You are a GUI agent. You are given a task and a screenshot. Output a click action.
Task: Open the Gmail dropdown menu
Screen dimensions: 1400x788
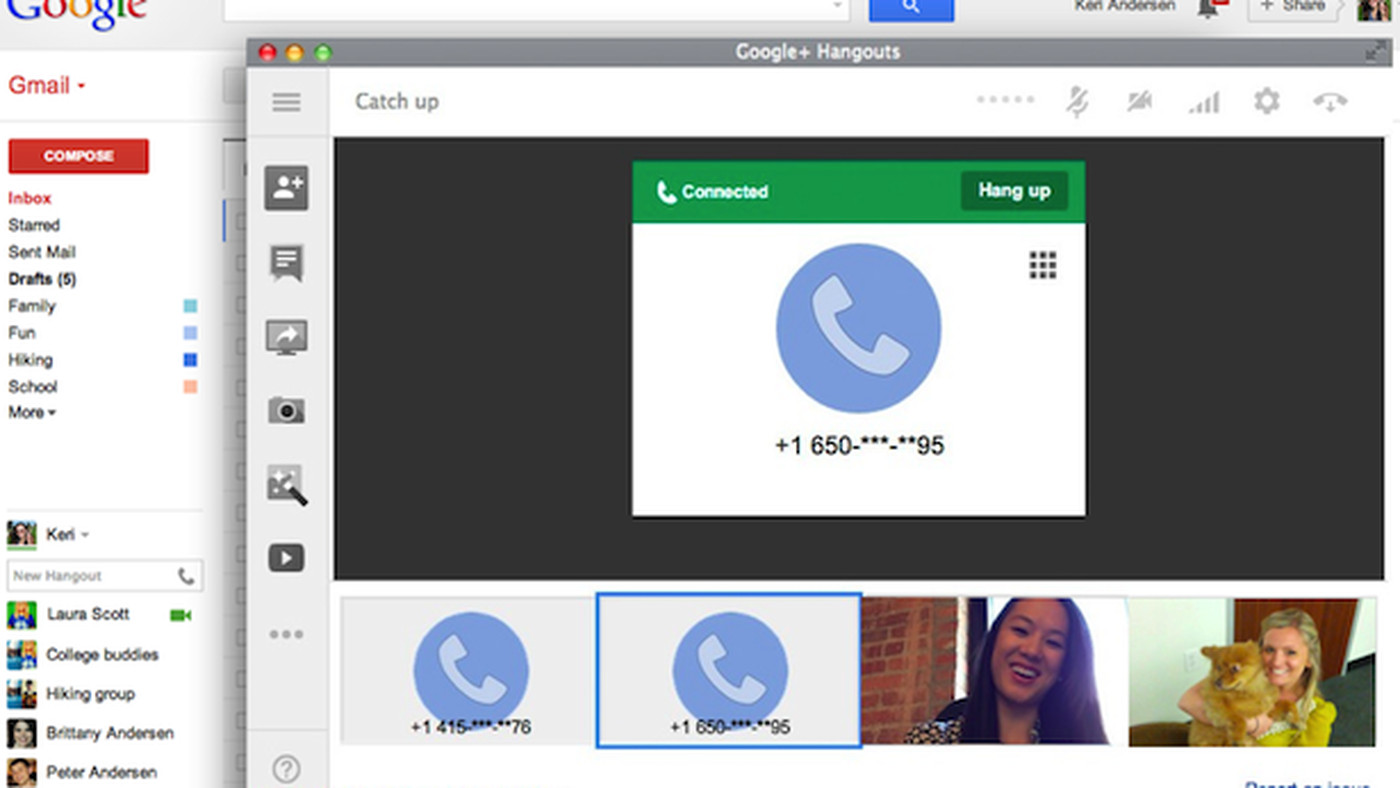[47, 86]
